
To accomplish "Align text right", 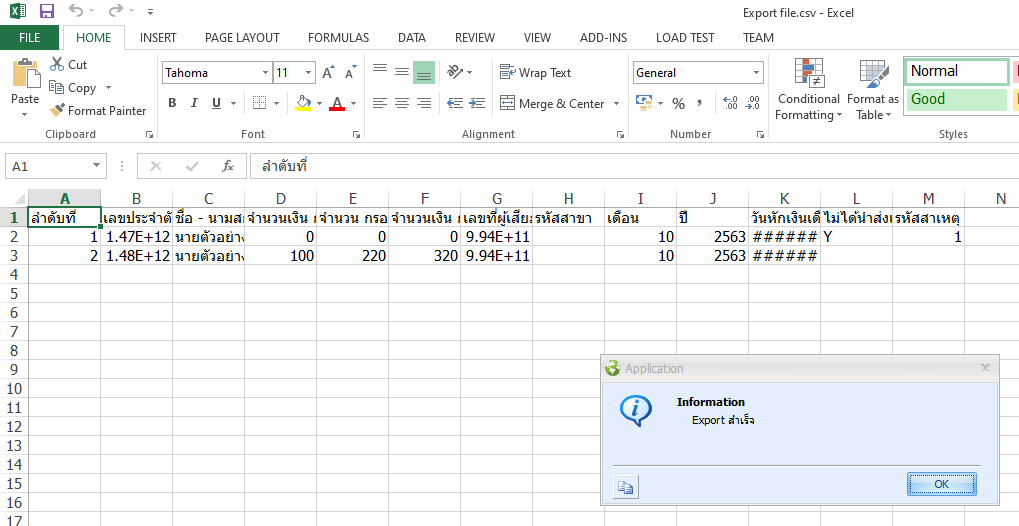I will click(424, 103).
